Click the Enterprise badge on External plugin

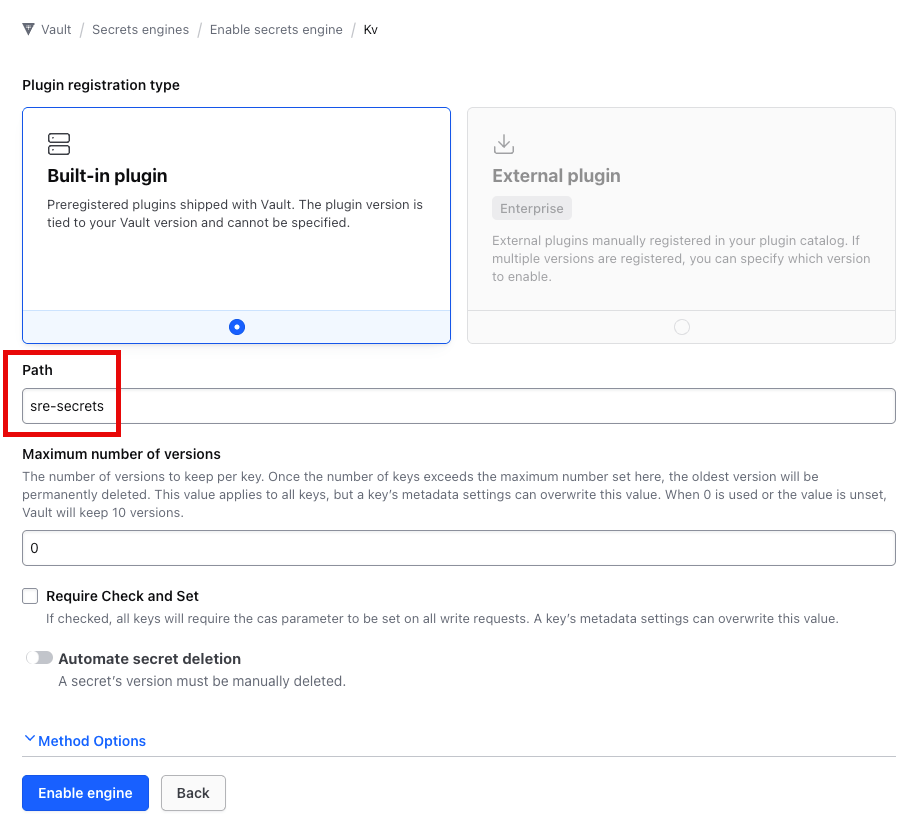[532, 209]
